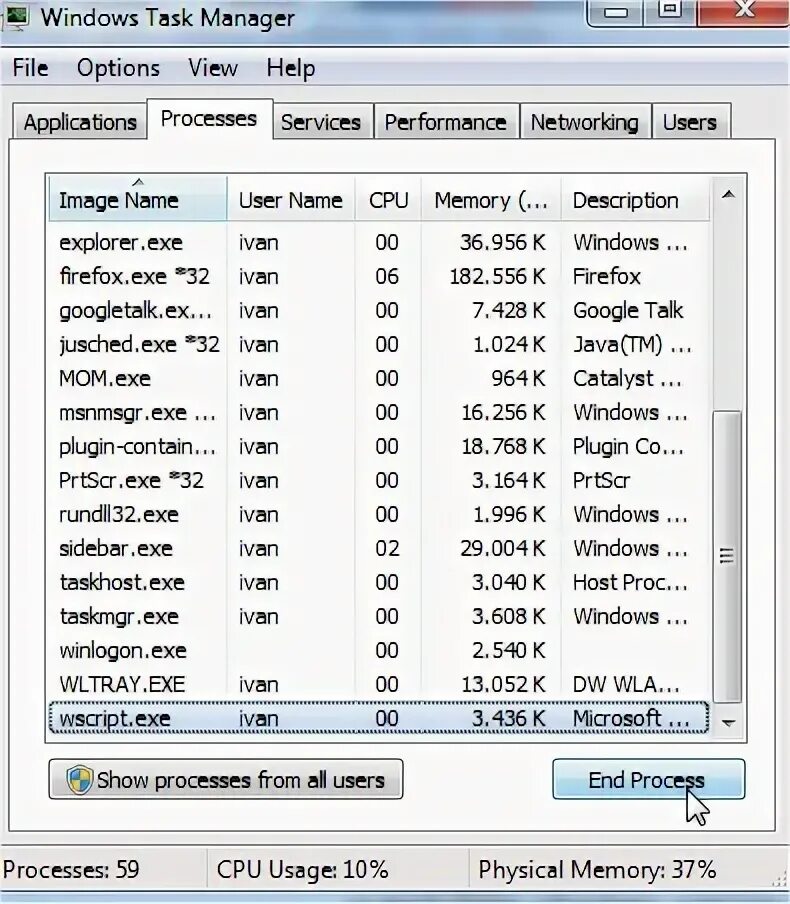790x904 pixels.
Task: Click the CPU Usage: 10% status entry
Action: (302, 869)
